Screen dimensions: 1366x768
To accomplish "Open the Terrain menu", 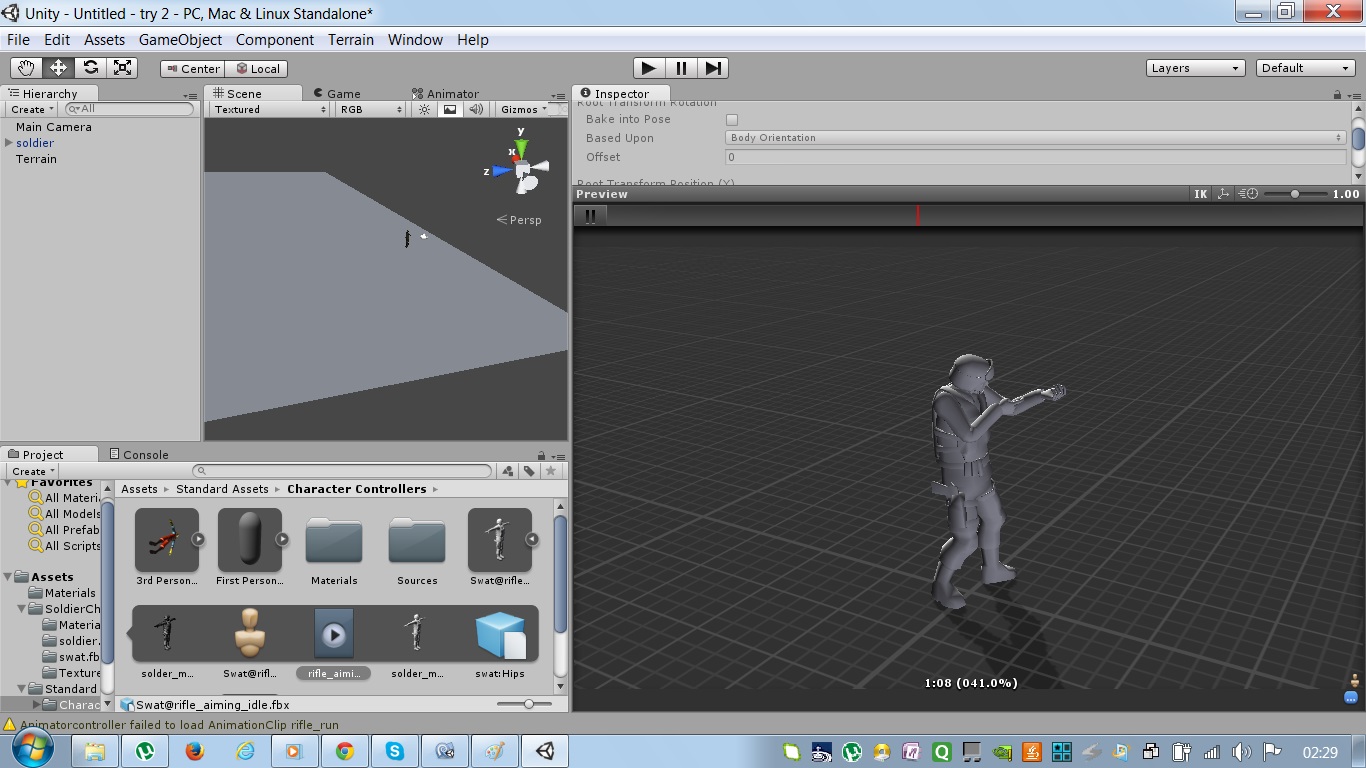I will [x=351, y=40].
